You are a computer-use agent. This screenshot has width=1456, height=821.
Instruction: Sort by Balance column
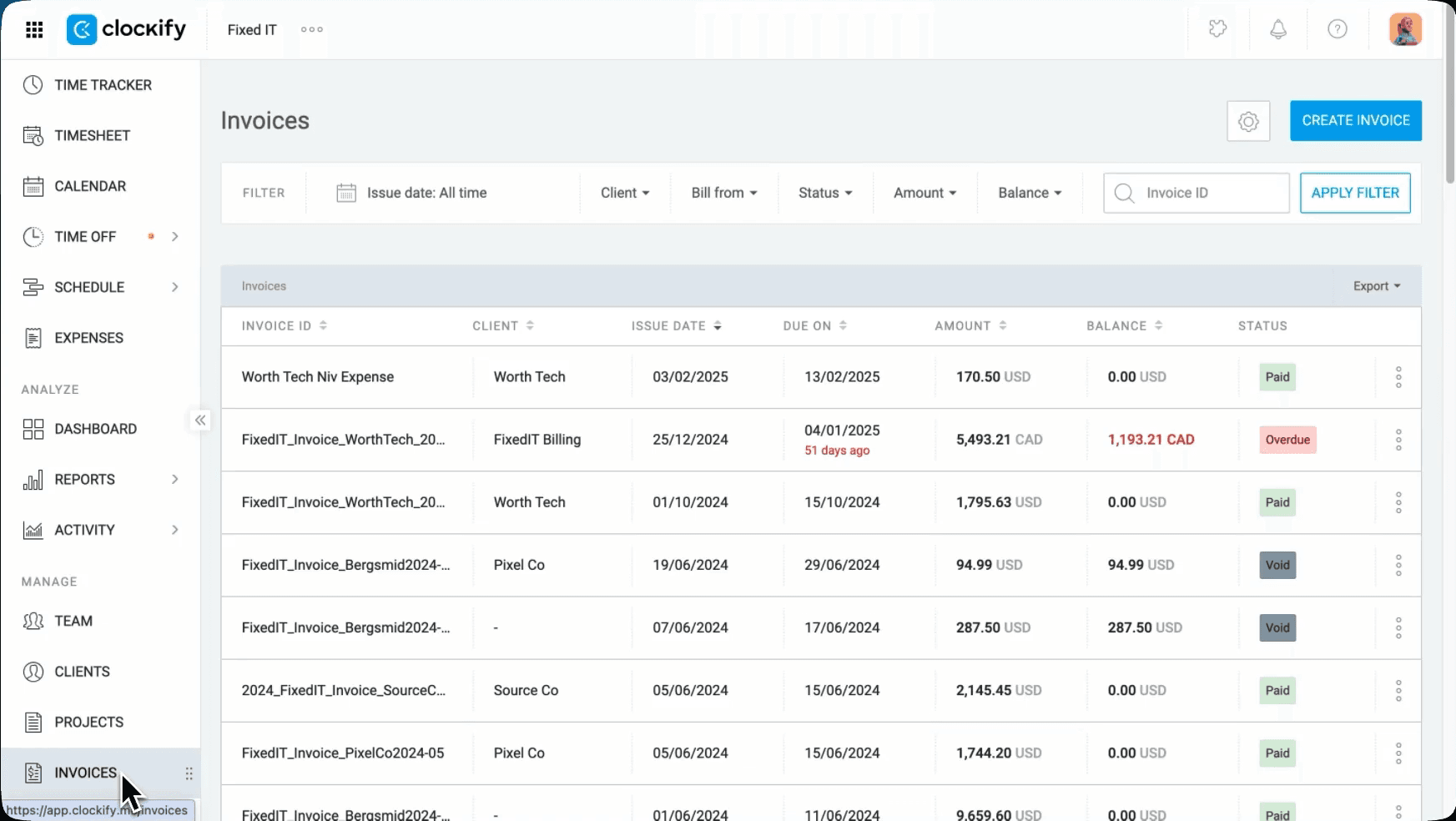coord(1124,326)
